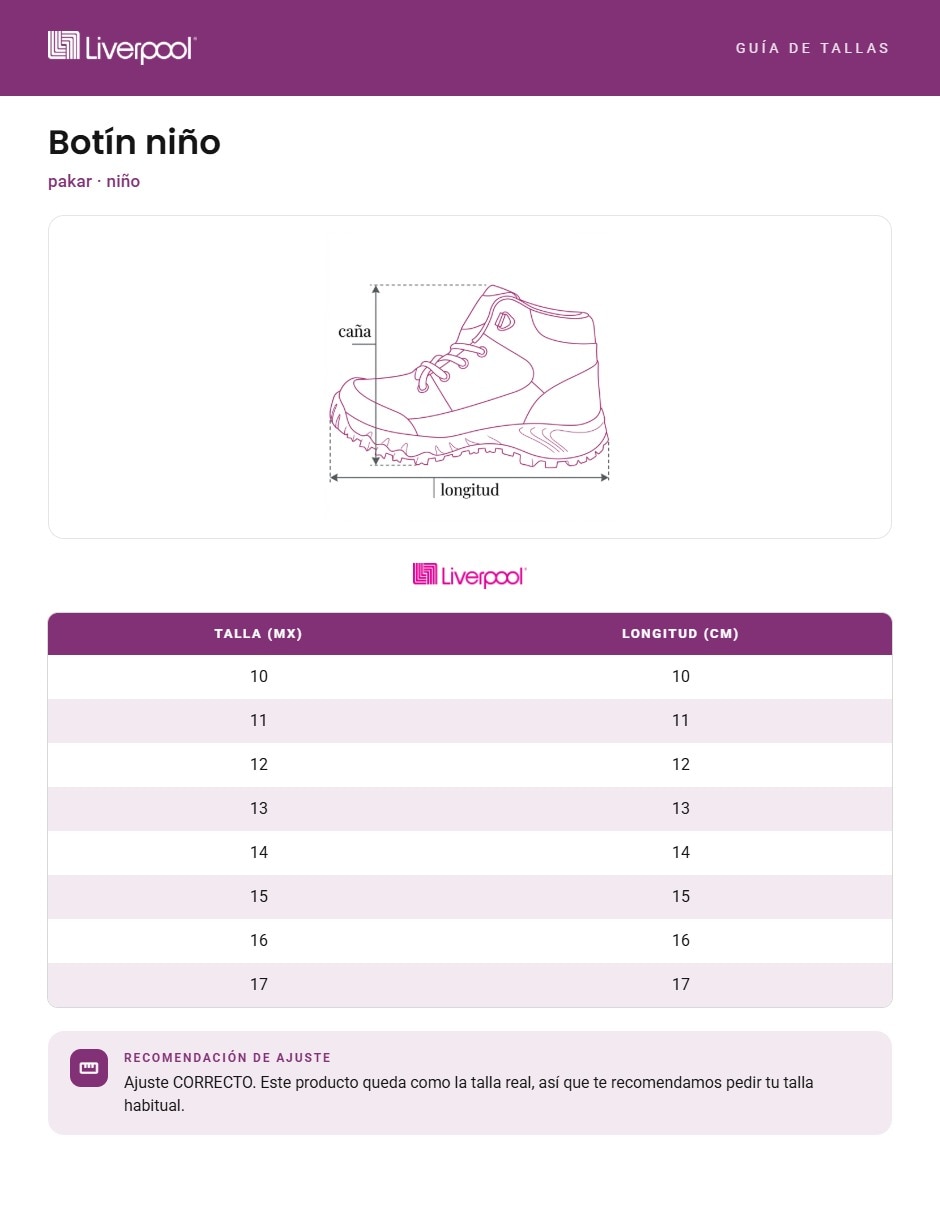Click the caña label on the diagram
Viewport: 940px width, 1215px height.
pos(354,331)
